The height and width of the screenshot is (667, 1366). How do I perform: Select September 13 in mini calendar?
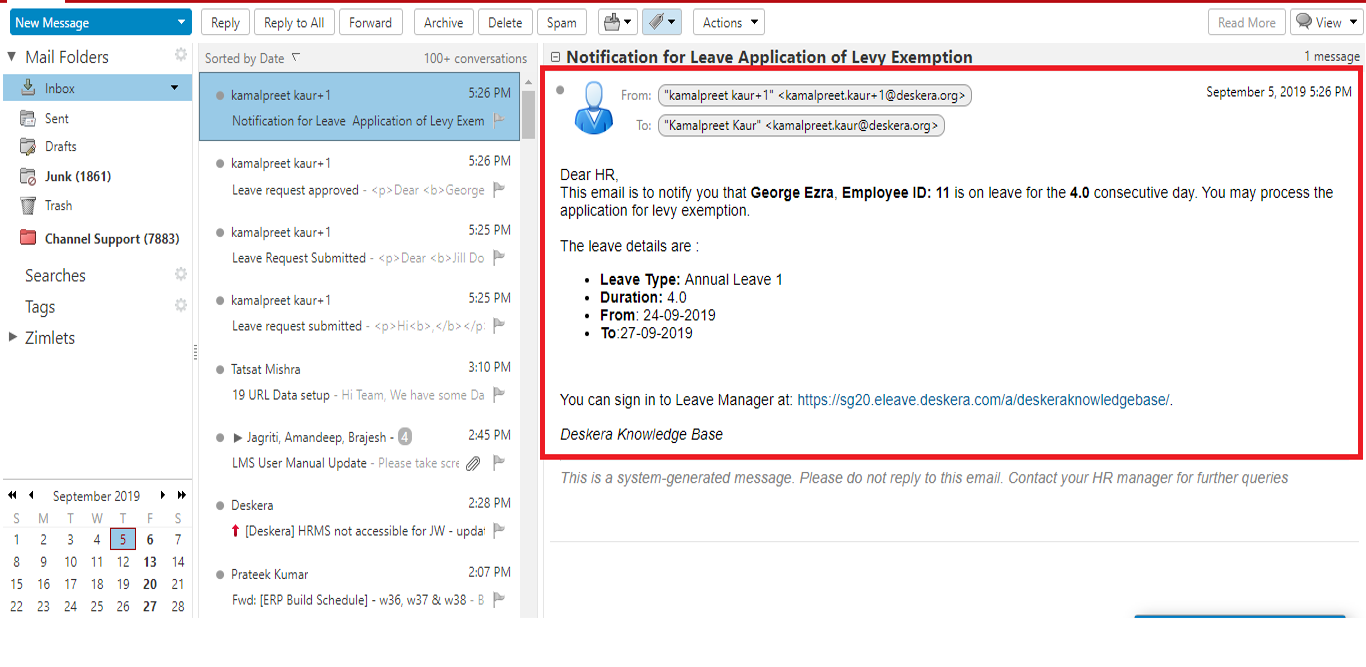(x=150, y=562)
